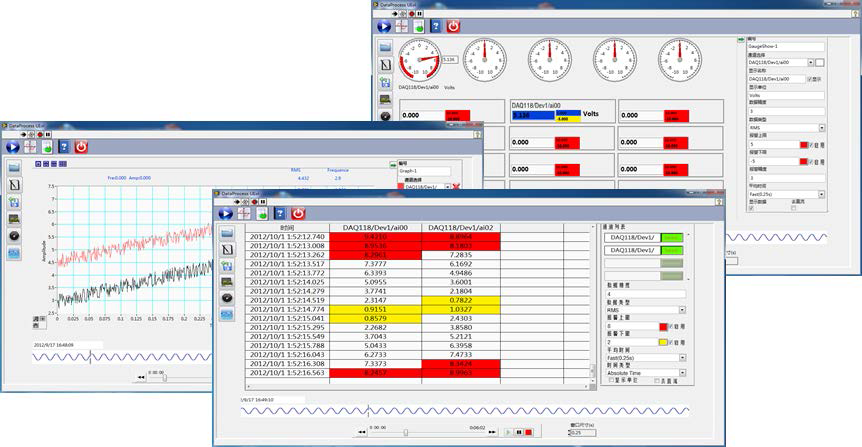Screen dimensions: 862x447
Task: Click the red stop button in the table window playback bar
Action: coord(528,433)
